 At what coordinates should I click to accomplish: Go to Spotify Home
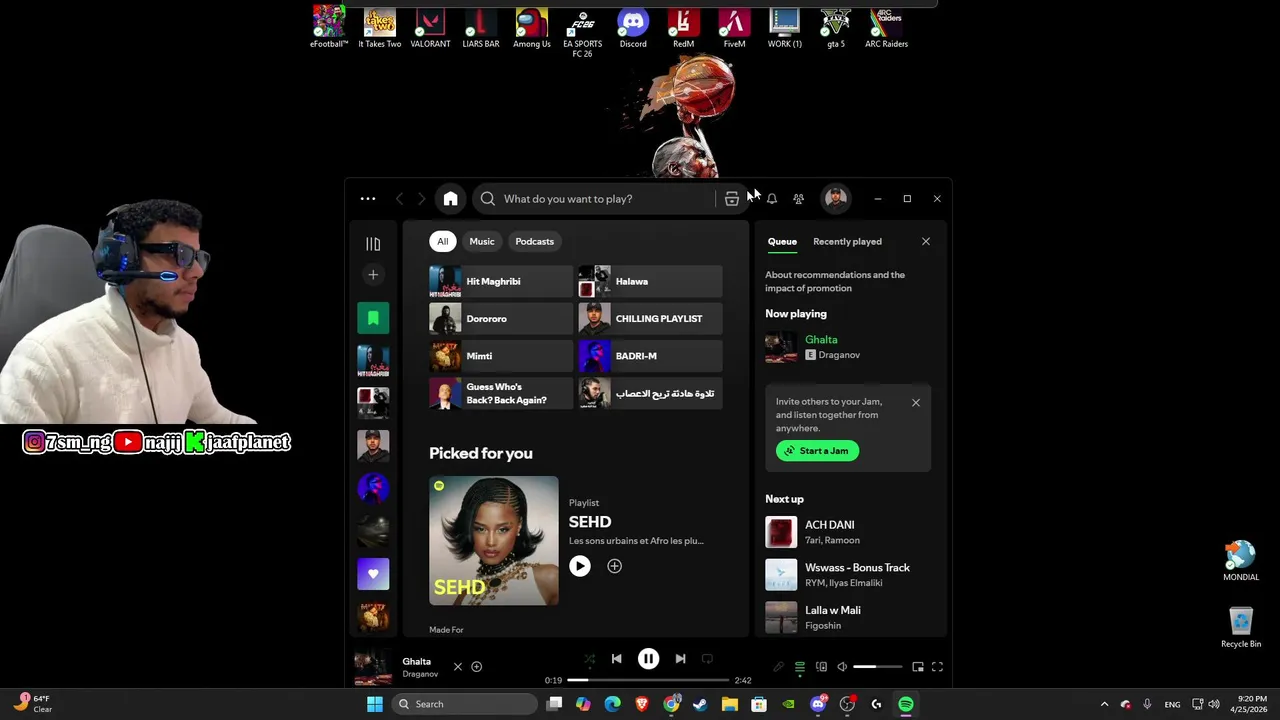click(451, 199)
